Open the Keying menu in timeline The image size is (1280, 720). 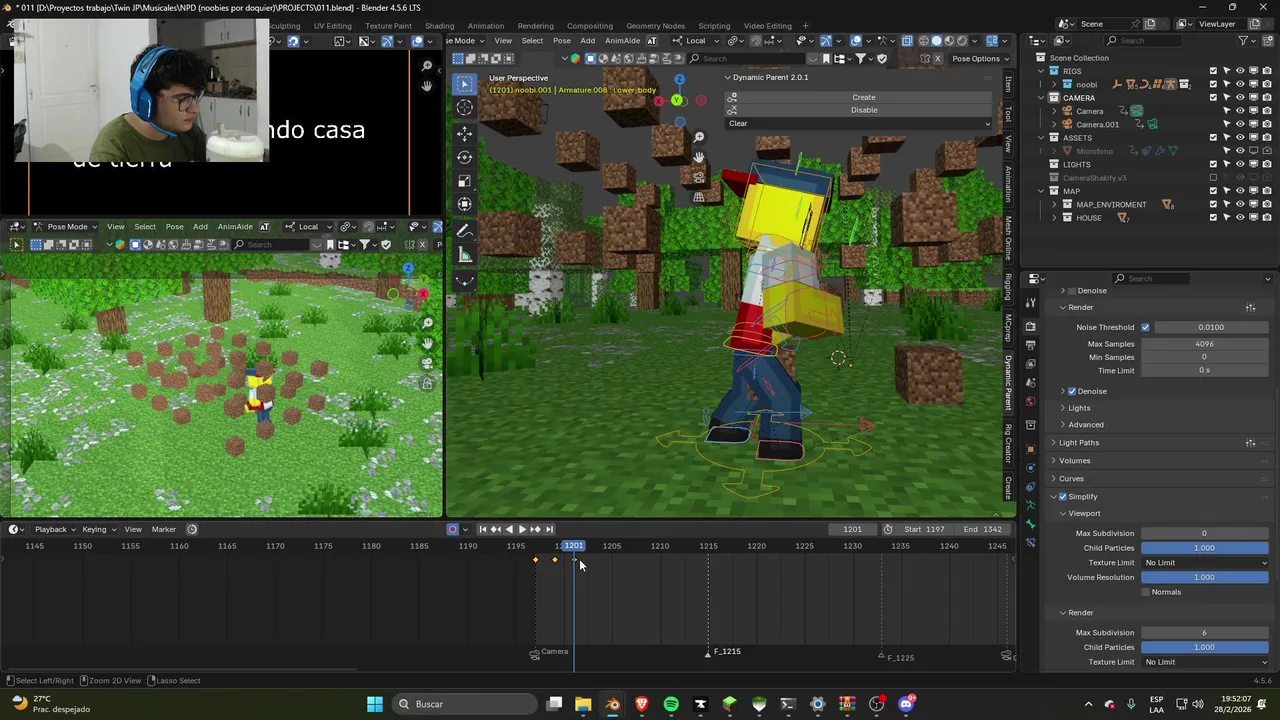98,529
